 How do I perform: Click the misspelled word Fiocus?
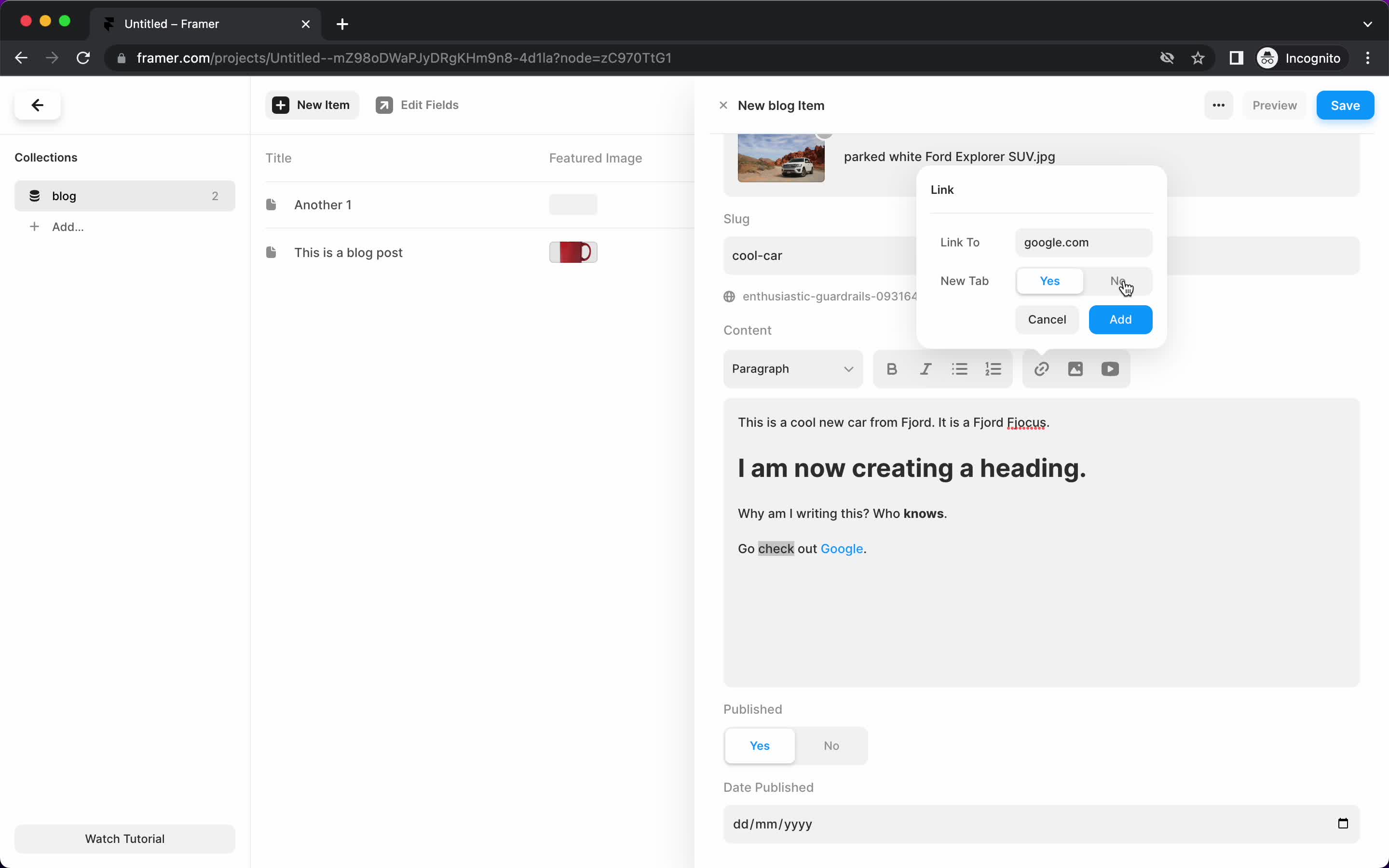(1026, 422)
